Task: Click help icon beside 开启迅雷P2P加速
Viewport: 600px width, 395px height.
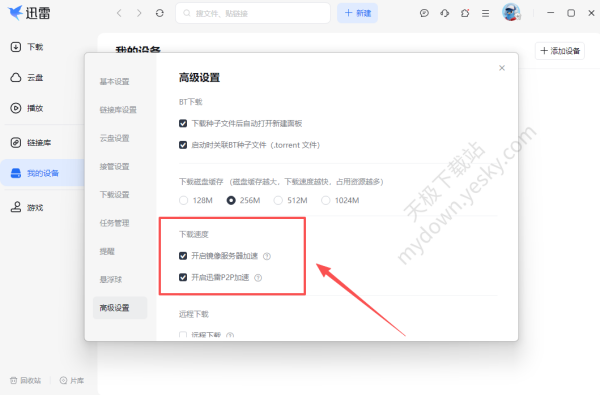Action: click(258, 278)
